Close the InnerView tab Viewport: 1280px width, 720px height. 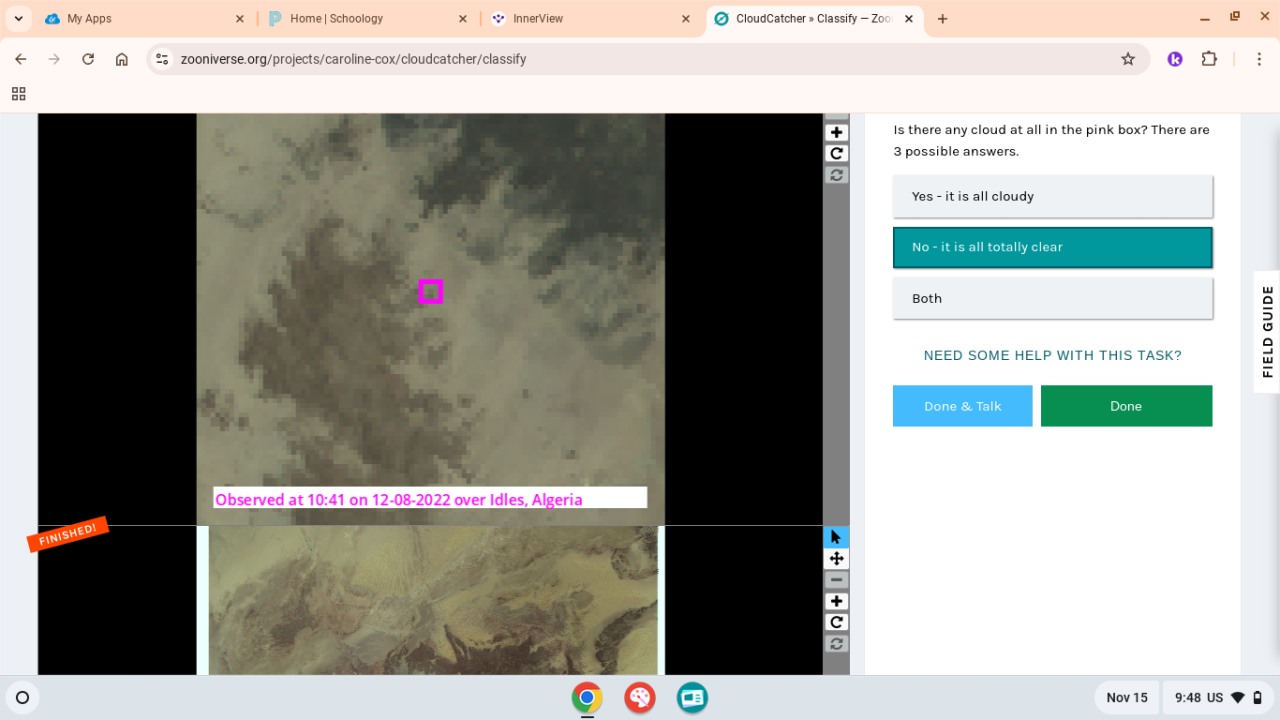(x=686, y=19)
